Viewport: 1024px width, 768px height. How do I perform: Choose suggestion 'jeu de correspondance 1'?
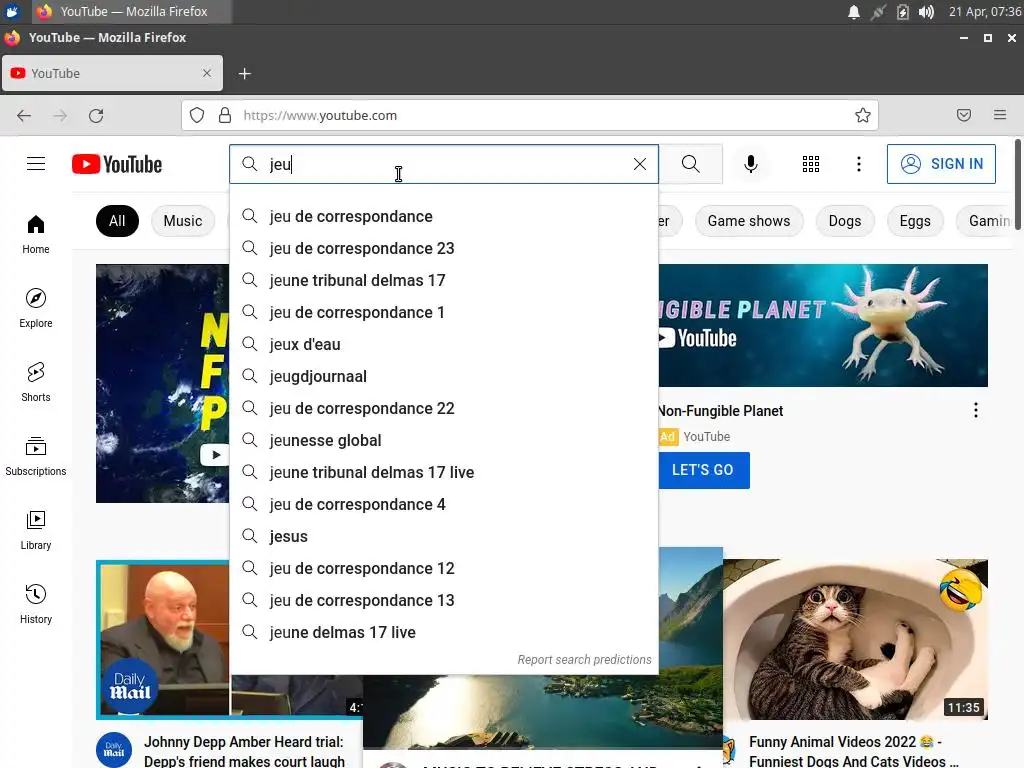coord(444,312)
